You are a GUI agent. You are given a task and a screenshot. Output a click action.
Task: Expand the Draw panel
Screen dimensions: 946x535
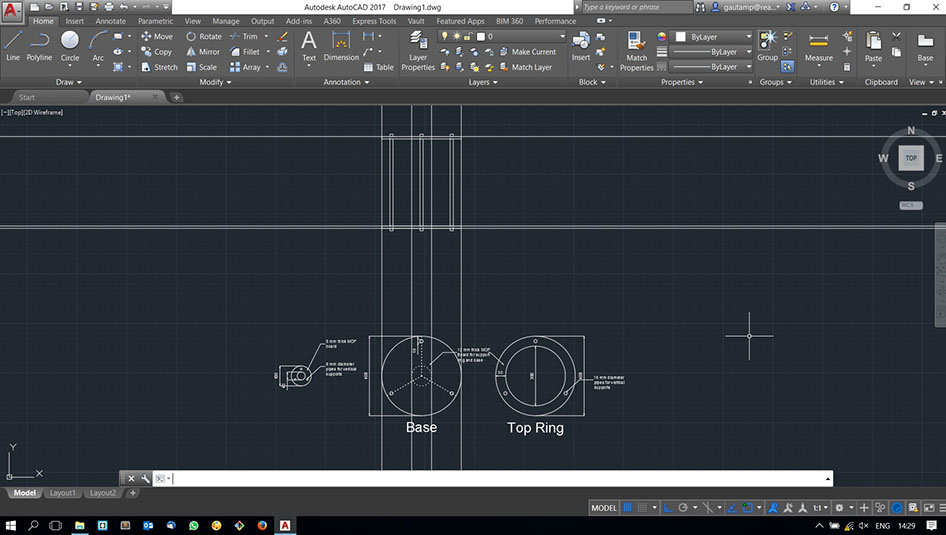[x=70, y=82]
